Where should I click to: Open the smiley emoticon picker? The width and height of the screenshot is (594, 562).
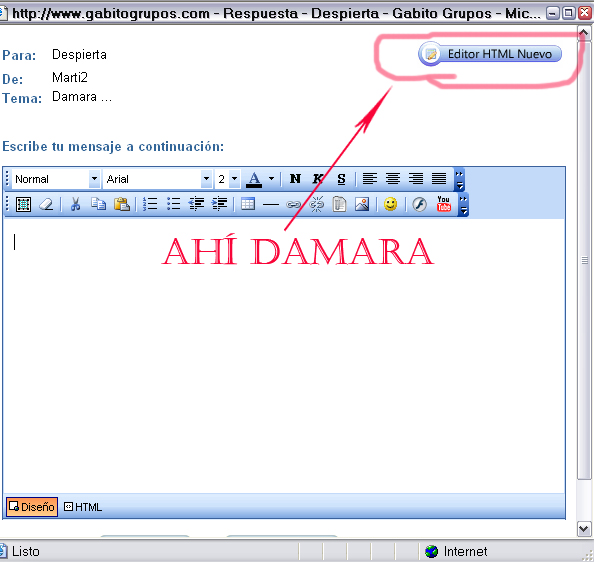[390, 204]
